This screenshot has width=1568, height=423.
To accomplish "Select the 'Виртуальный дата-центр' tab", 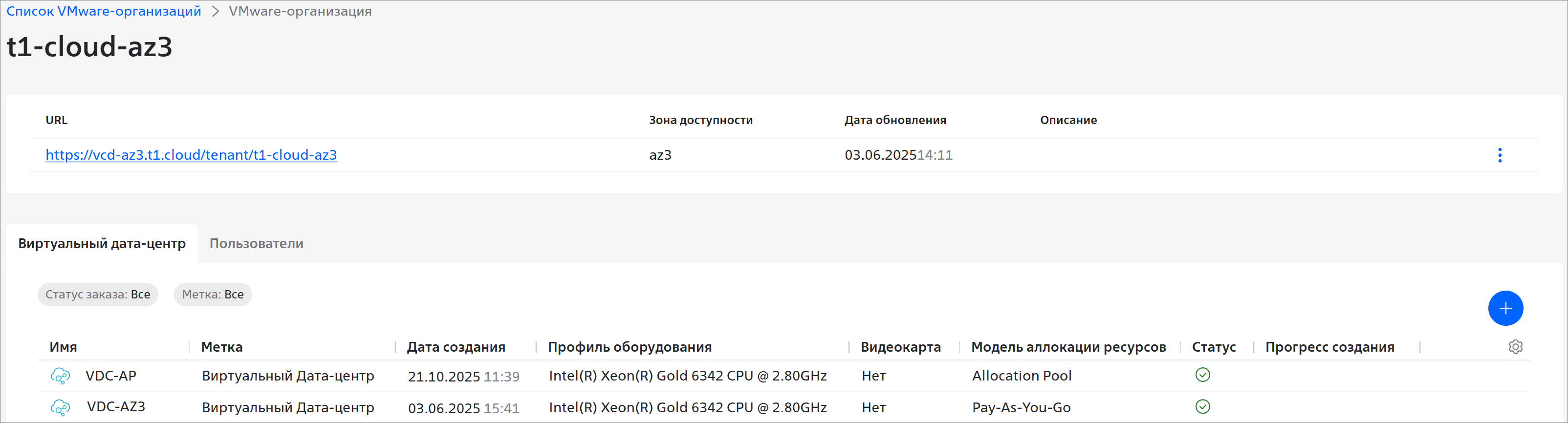I will 102,243.
